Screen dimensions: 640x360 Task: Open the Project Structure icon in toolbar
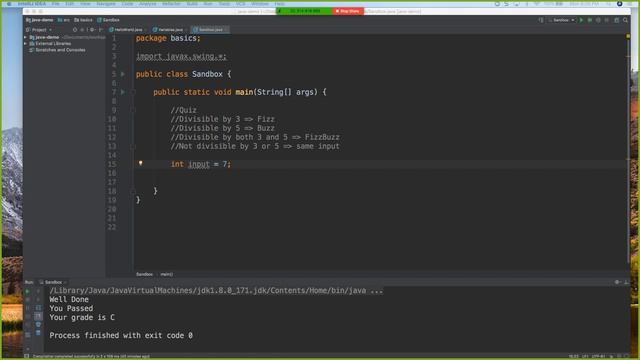(x=616, y=20)
